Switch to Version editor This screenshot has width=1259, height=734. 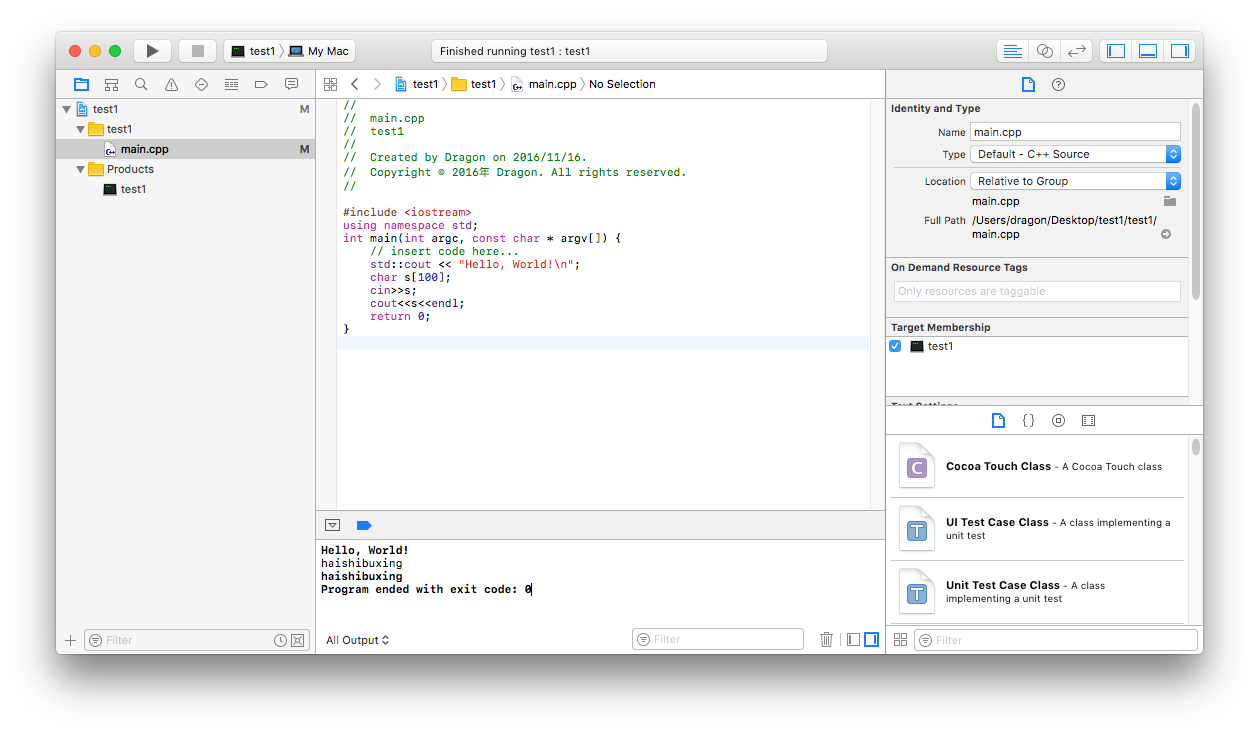click(1076, 51)
